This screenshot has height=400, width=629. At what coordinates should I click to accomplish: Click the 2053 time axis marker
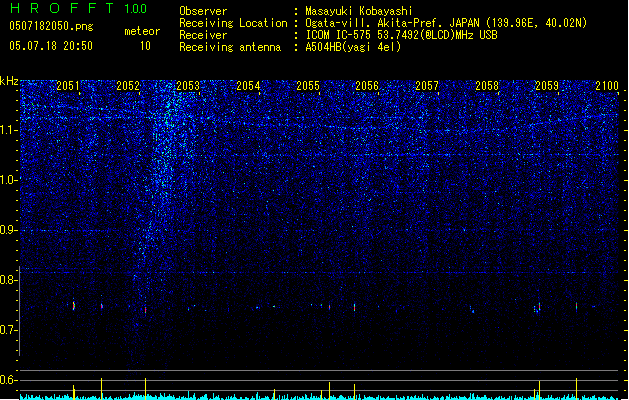click(x=188, y=85)
